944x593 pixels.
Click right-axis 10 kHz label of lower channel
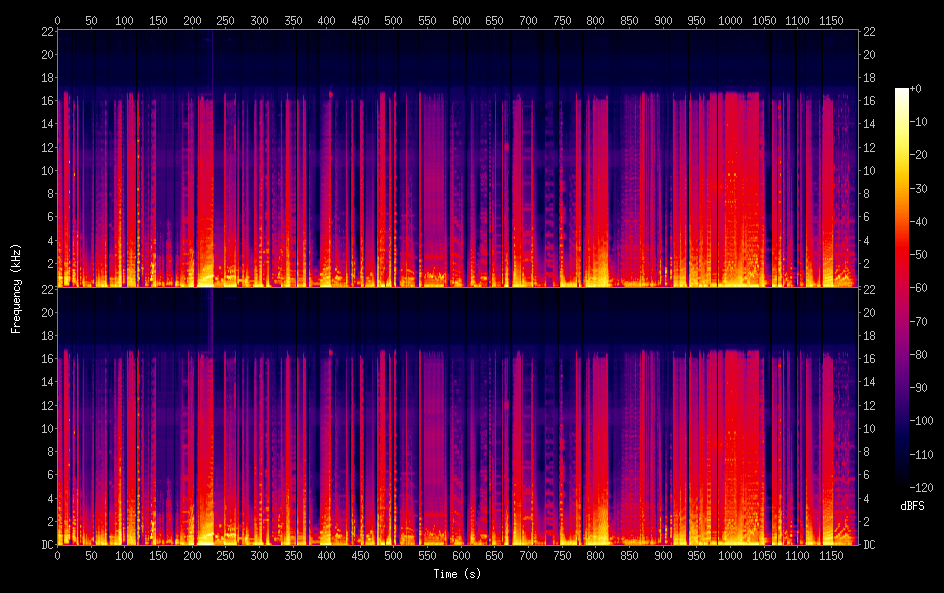[x=870, y=428]
